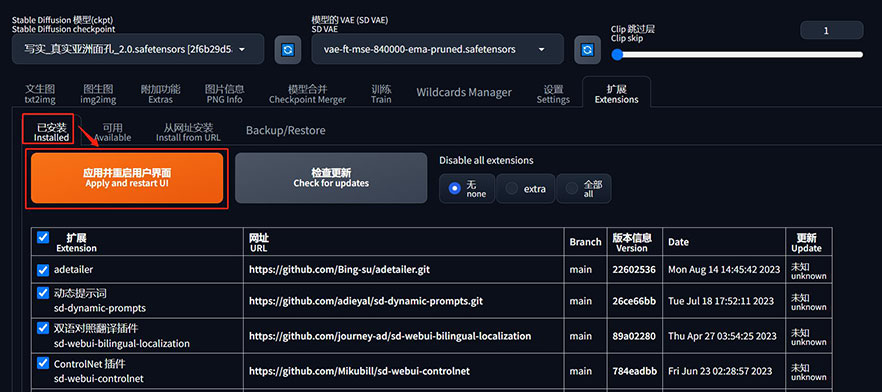
Task: Refresh the Stable Diffusion checkpoint list
Action: (287, 49)
